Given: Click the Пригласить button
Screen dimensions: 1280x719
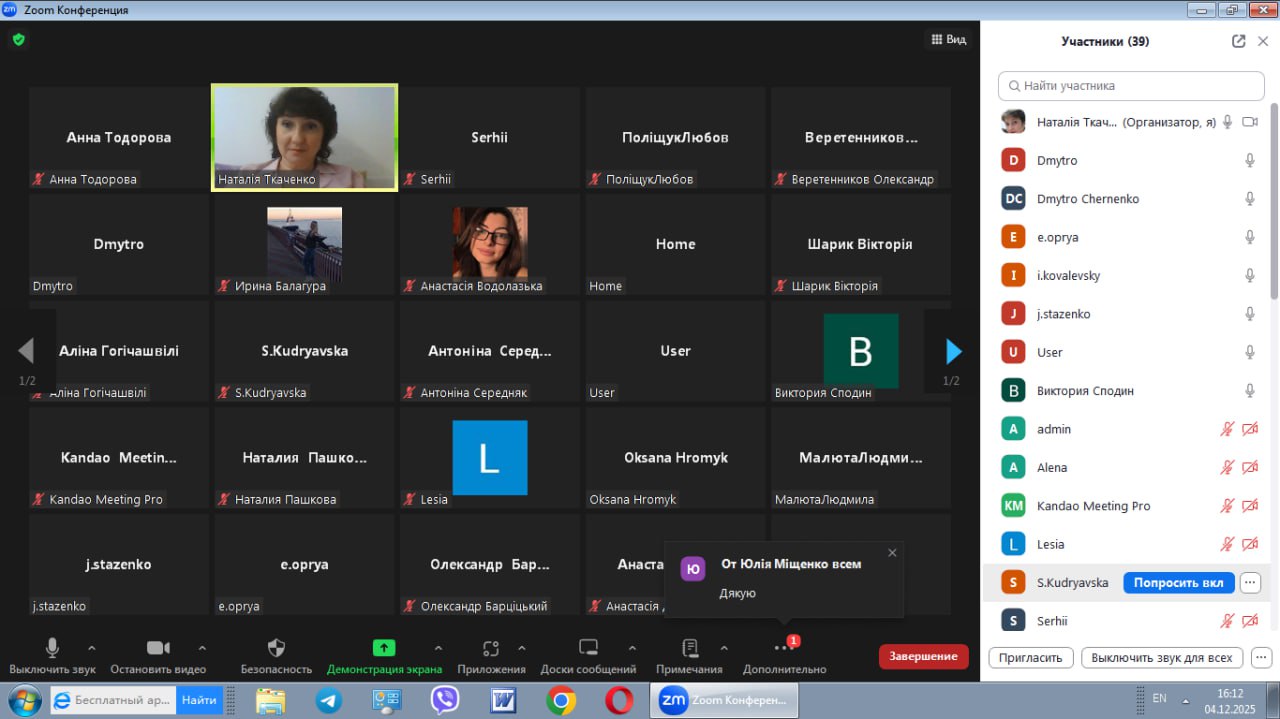Looking at the screenshot, I should click(1031, 658).
